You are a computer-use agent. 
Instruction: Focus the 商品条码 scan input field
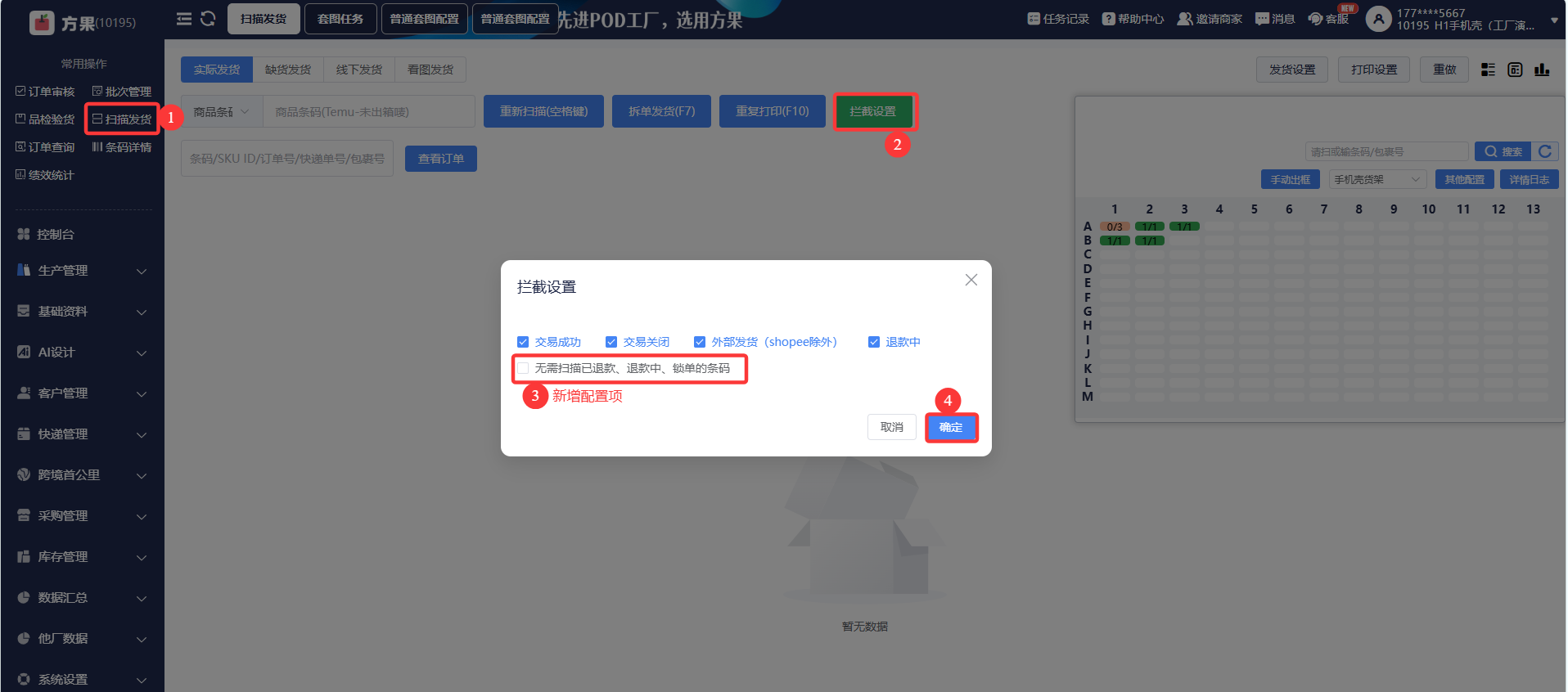(369, 111)
